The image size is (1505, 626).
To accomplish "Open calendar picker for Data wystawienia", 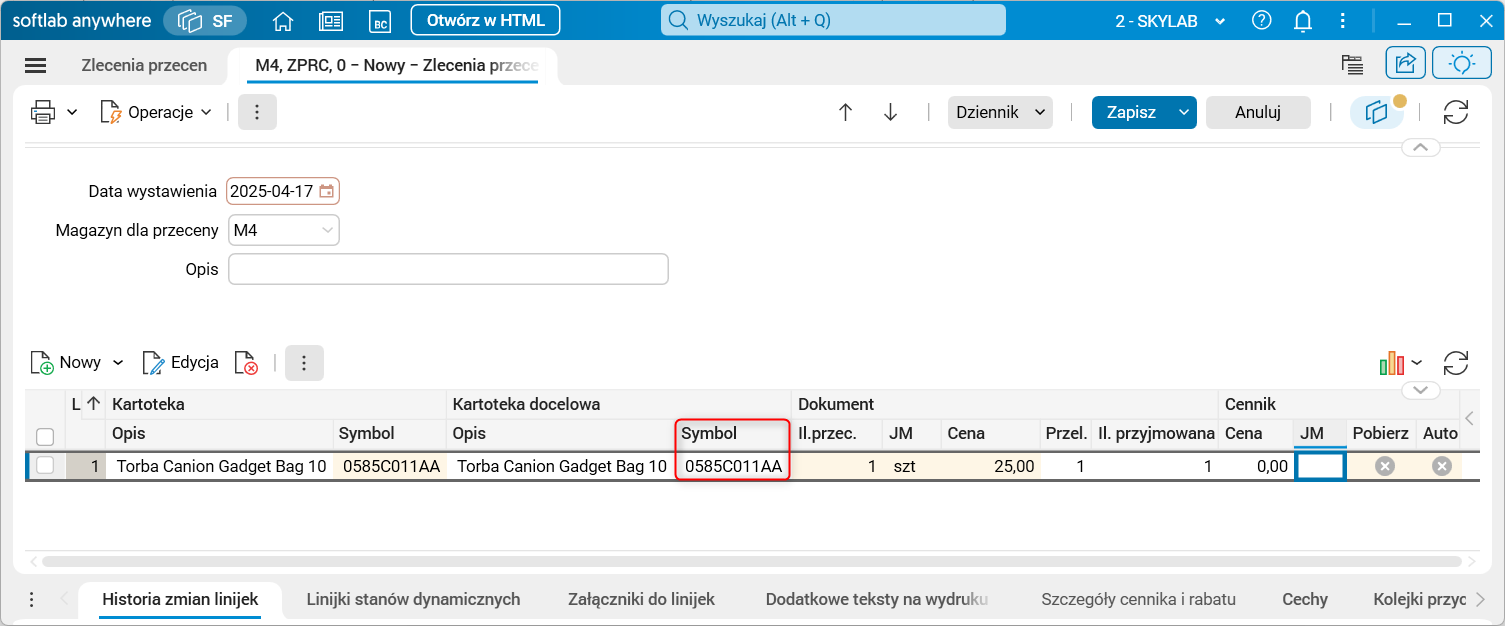I will point(325,190).
